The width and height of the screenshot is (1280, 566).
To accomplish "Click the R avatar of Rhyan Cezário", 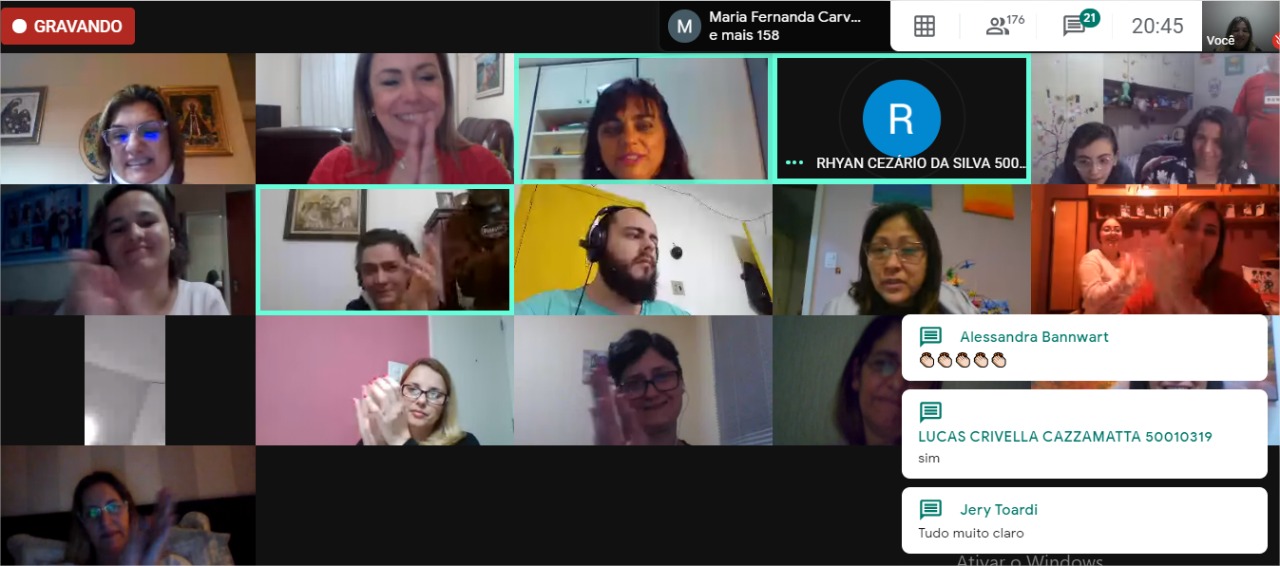I will pyautogui.click(x=901, y=119).
